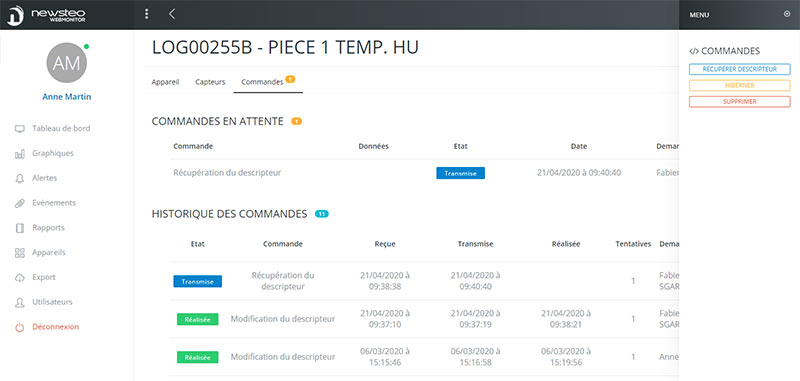The image size is (800, 381).
Task: Go back with the left chevron arrow
Action: 172,14
